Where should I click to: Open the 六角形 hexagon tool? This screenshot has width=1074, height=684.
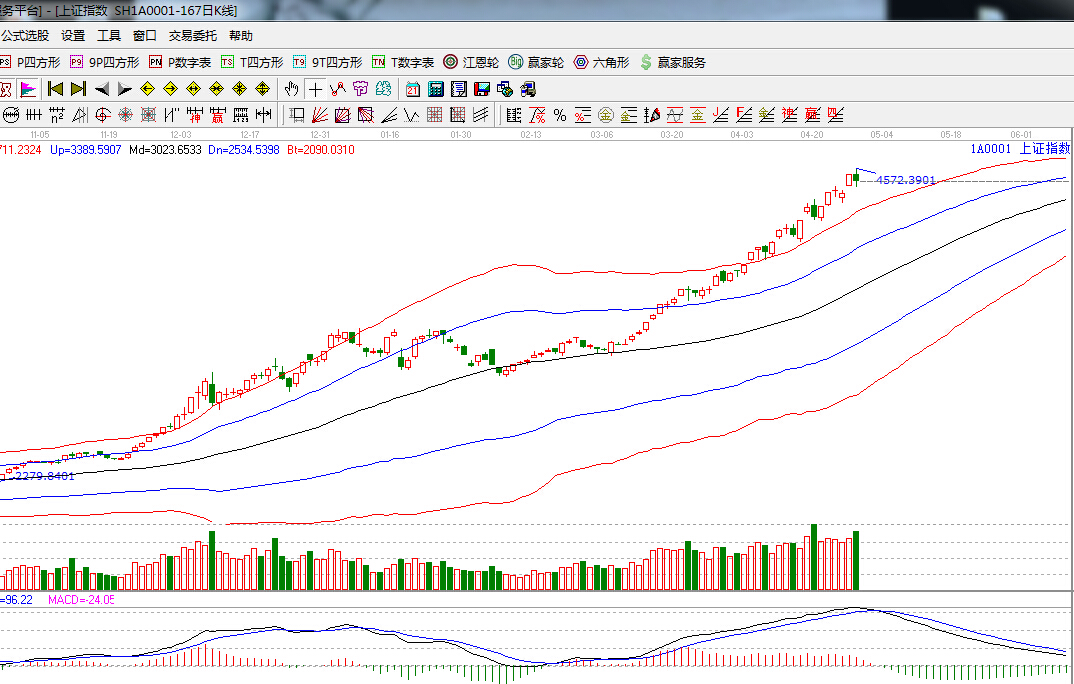click(601, 62)
